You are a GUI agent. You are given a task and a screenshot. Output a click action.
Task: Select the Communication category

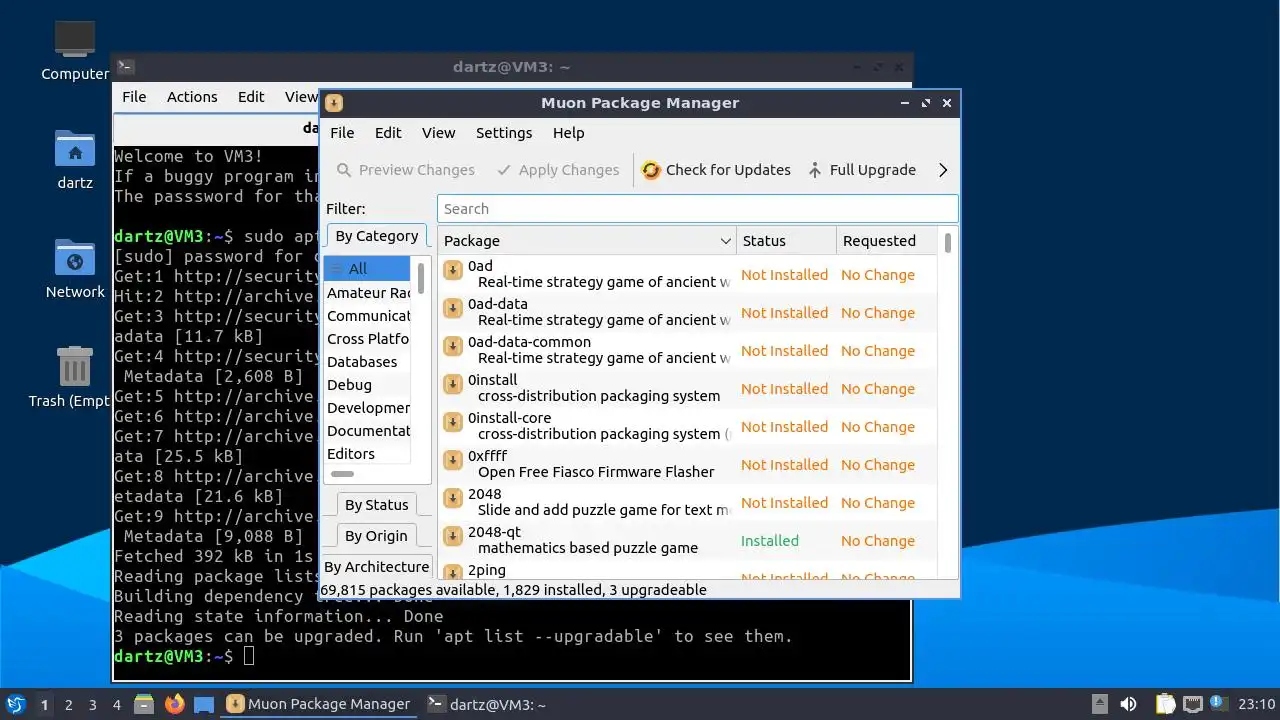pyautogui.click(x=366, y=316)
